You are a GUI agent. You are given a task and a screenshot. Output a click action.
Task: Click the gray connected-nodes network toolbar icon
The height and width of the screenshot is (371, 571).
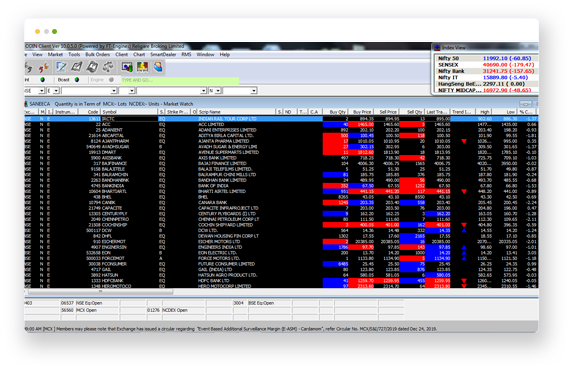108,67
